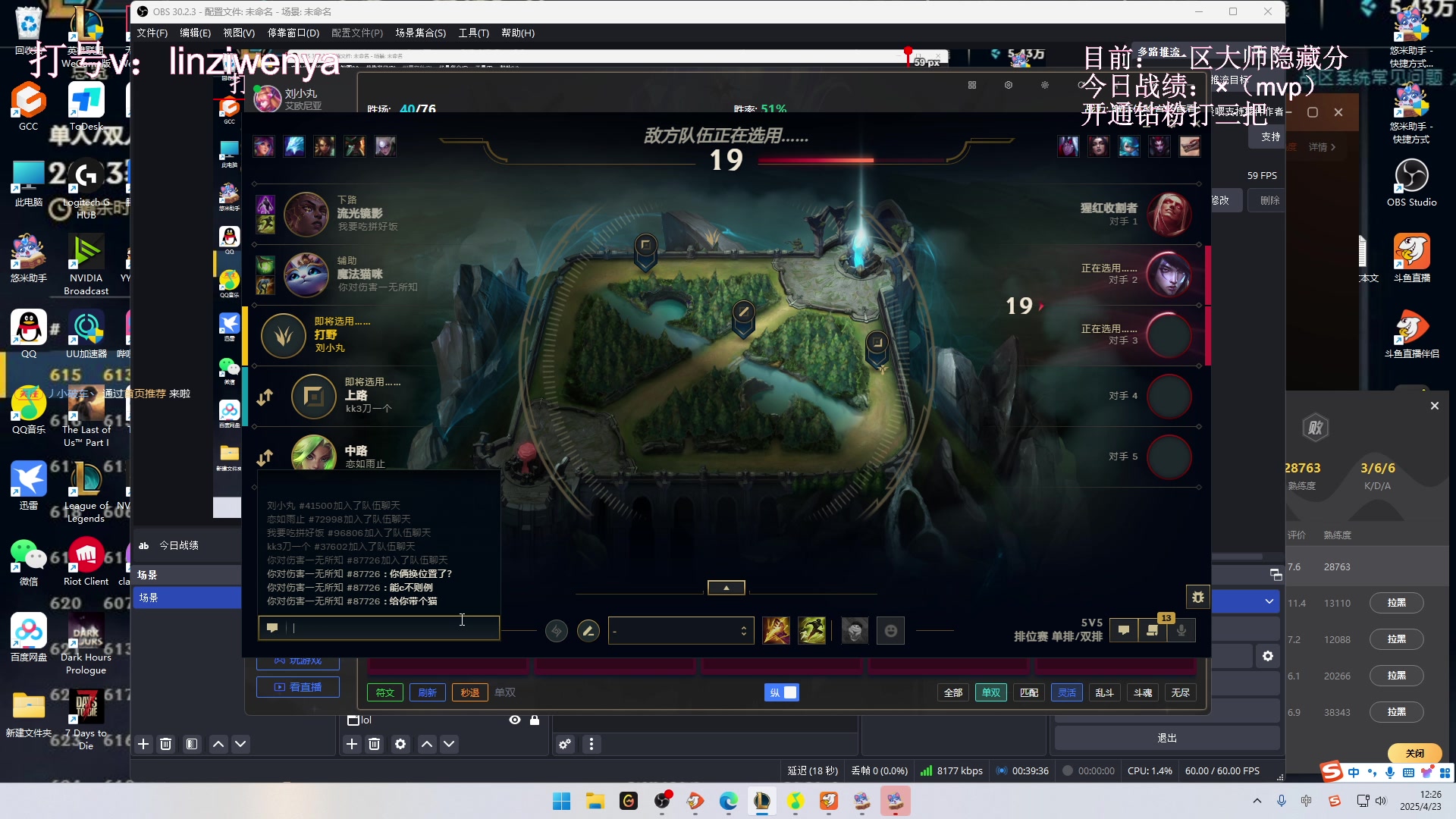Open Windows Start button on taskbar
This screenshot has width=1456, height=819.
pos(562,801)
